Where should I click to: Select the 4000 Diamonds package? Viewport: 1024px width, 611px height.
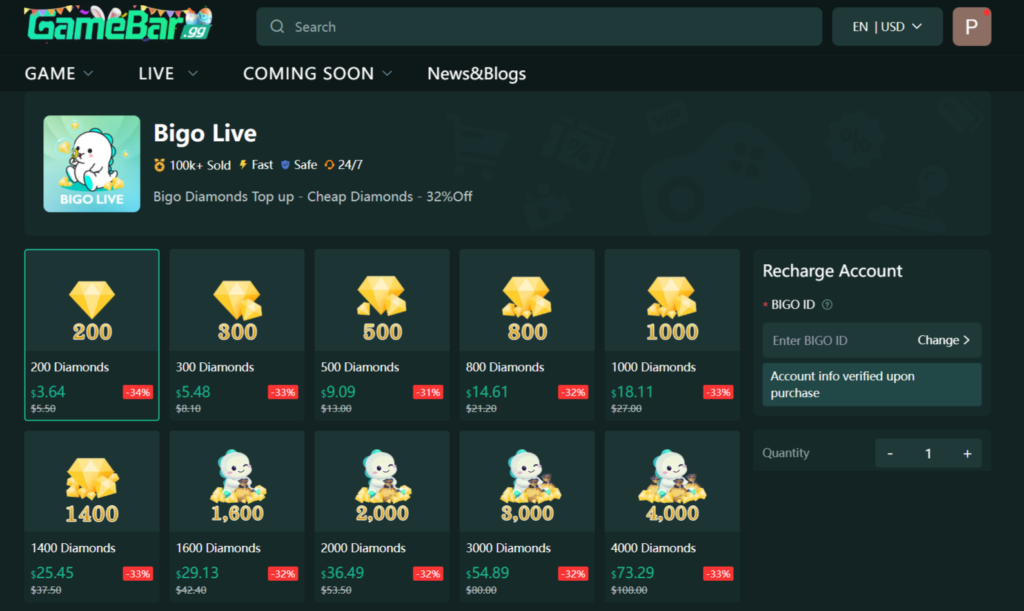[x=672, y=516]
